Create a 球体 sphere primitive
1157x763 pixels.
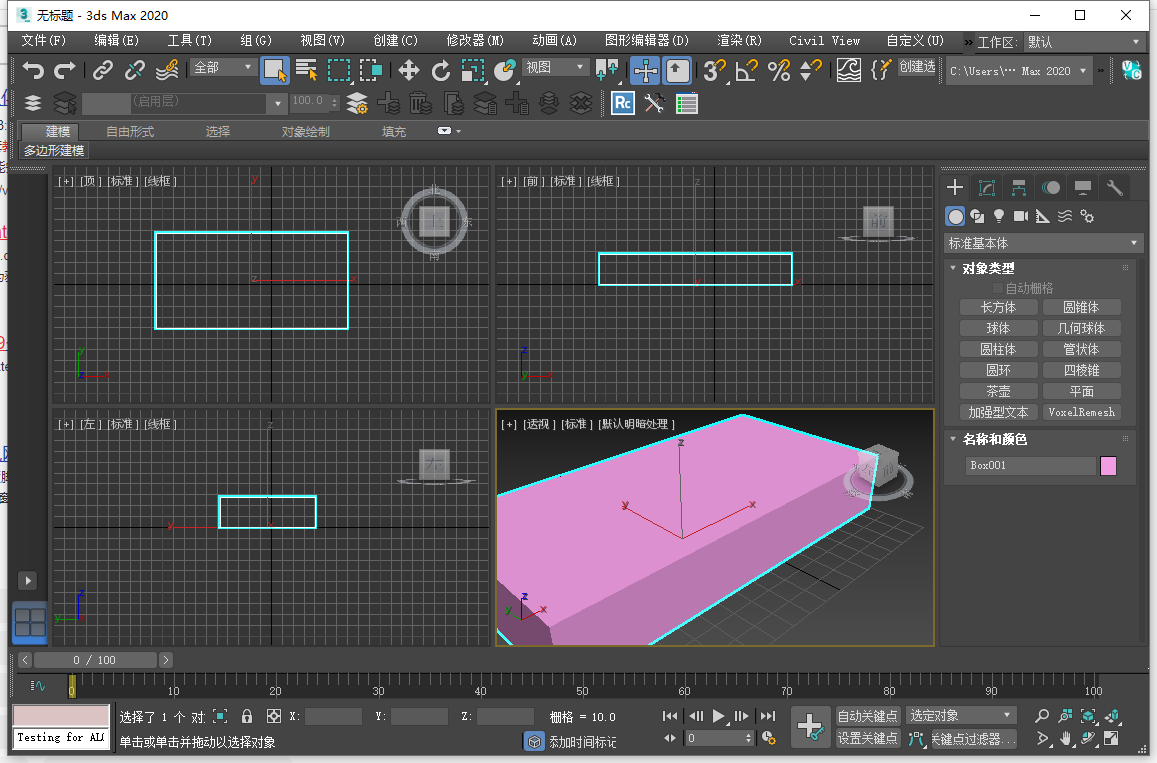998,328
